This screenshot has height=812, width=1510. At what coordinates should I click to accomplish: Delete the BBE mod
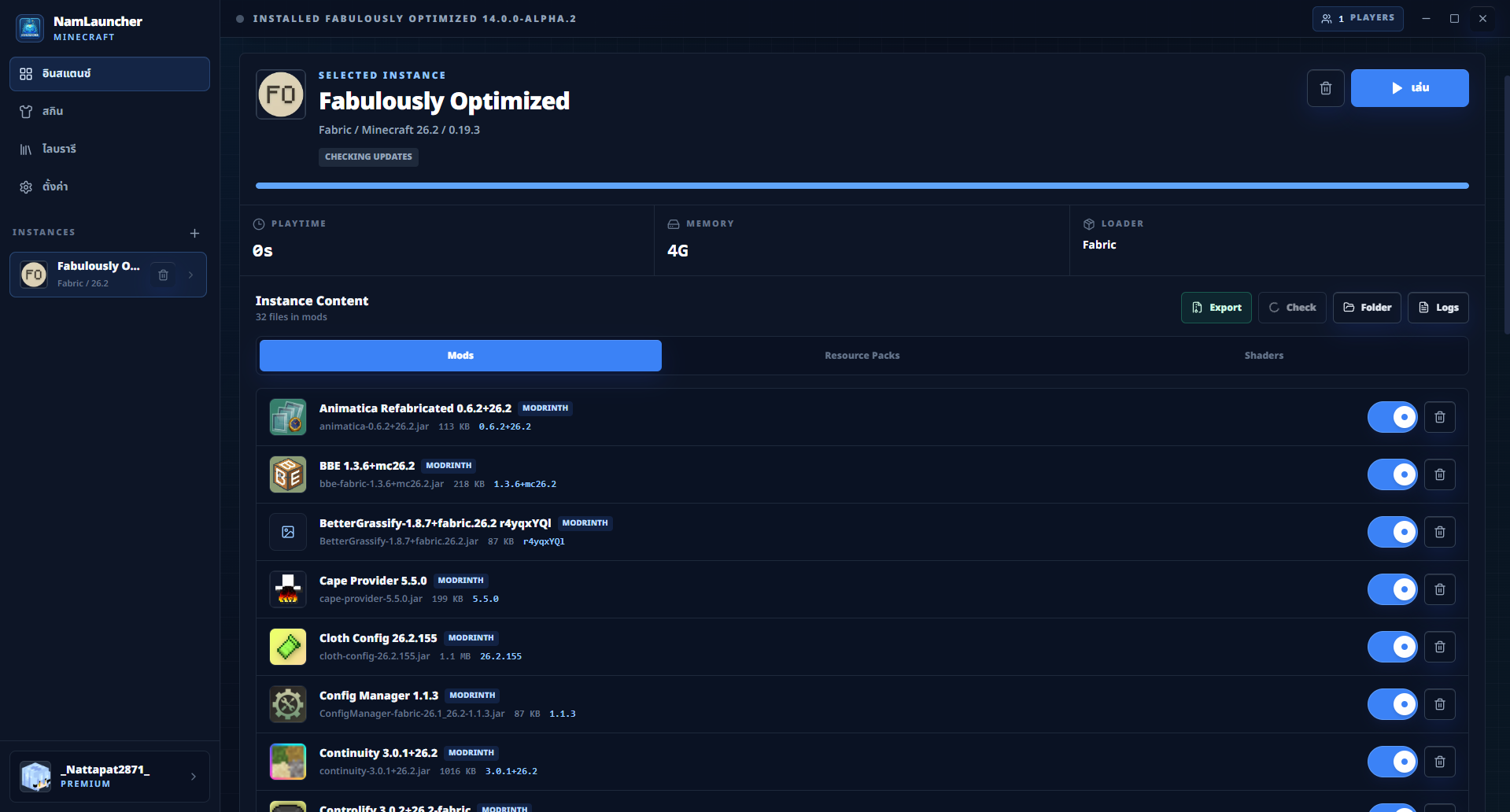coord(1439,474)
